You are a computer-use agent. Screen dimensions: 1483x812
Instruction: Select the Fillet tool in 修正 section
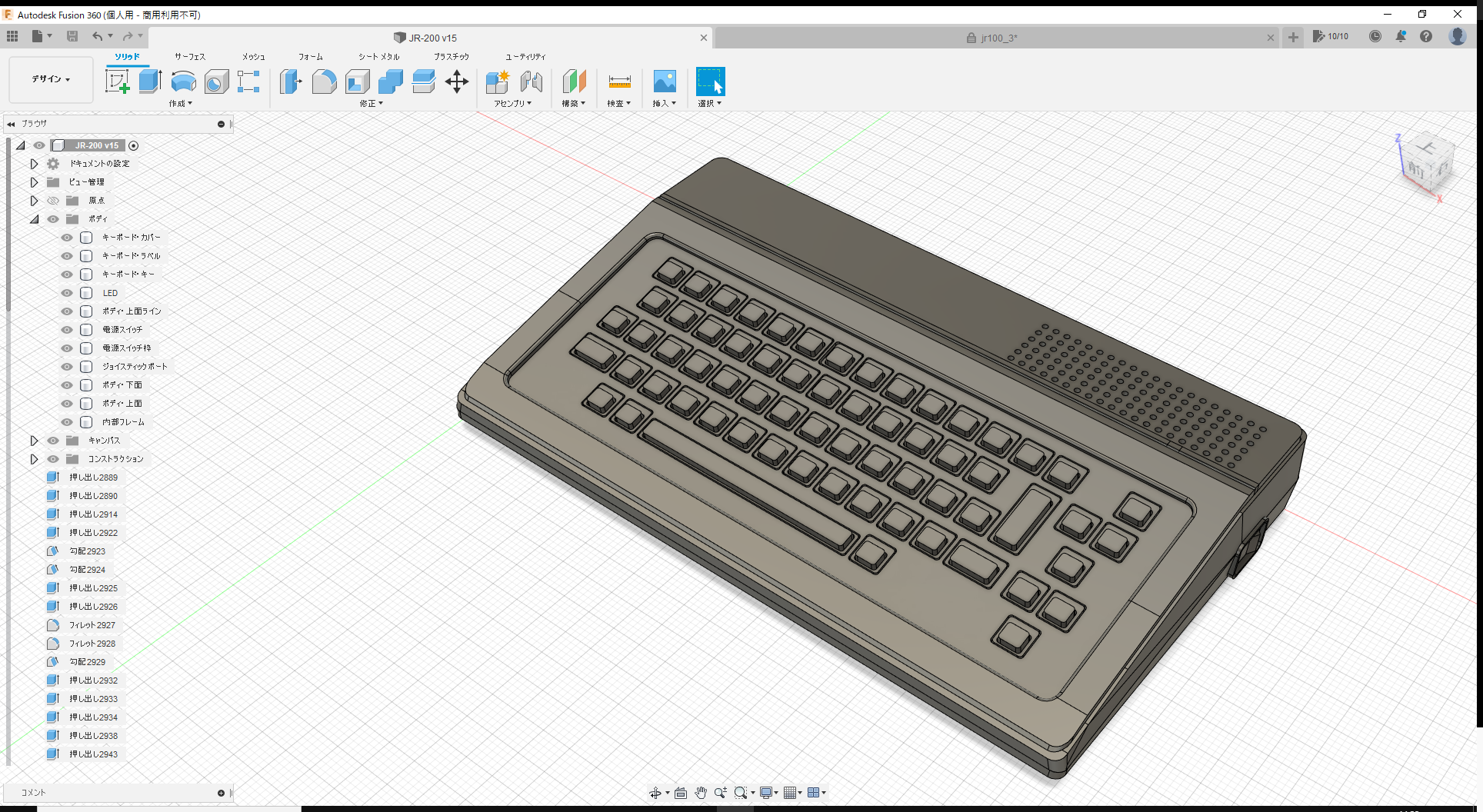click(324, 81)
